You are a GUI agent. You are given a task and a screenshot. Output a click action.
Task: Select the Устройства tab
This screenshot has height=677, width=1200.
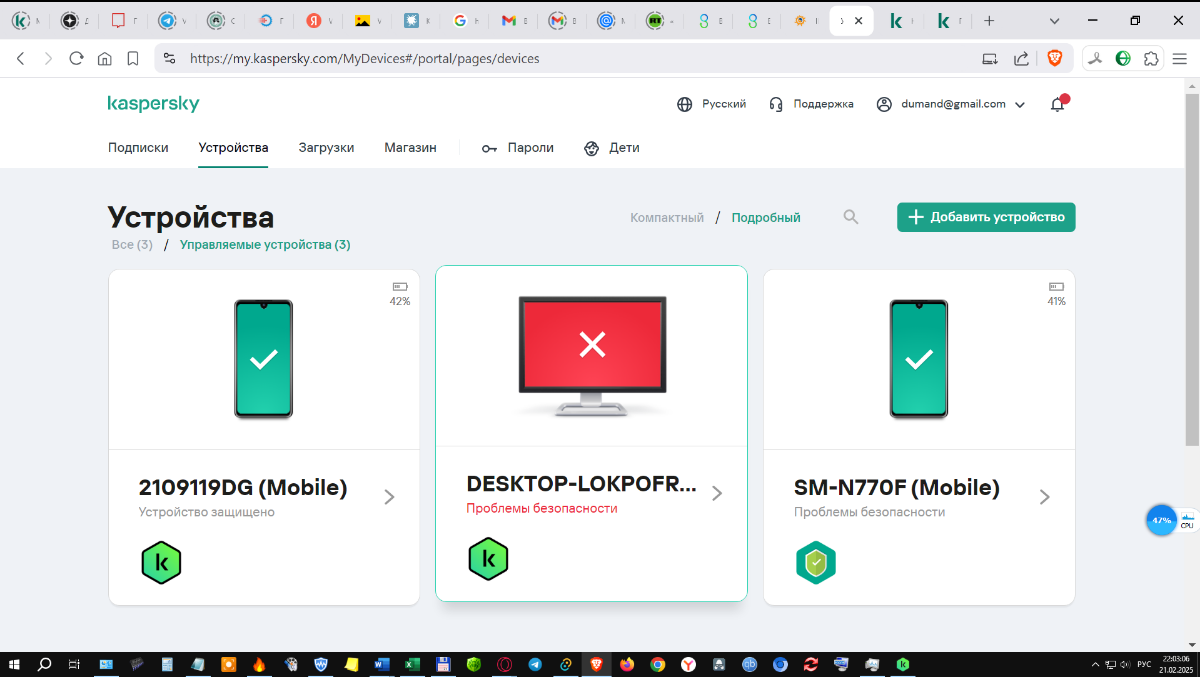233,147
